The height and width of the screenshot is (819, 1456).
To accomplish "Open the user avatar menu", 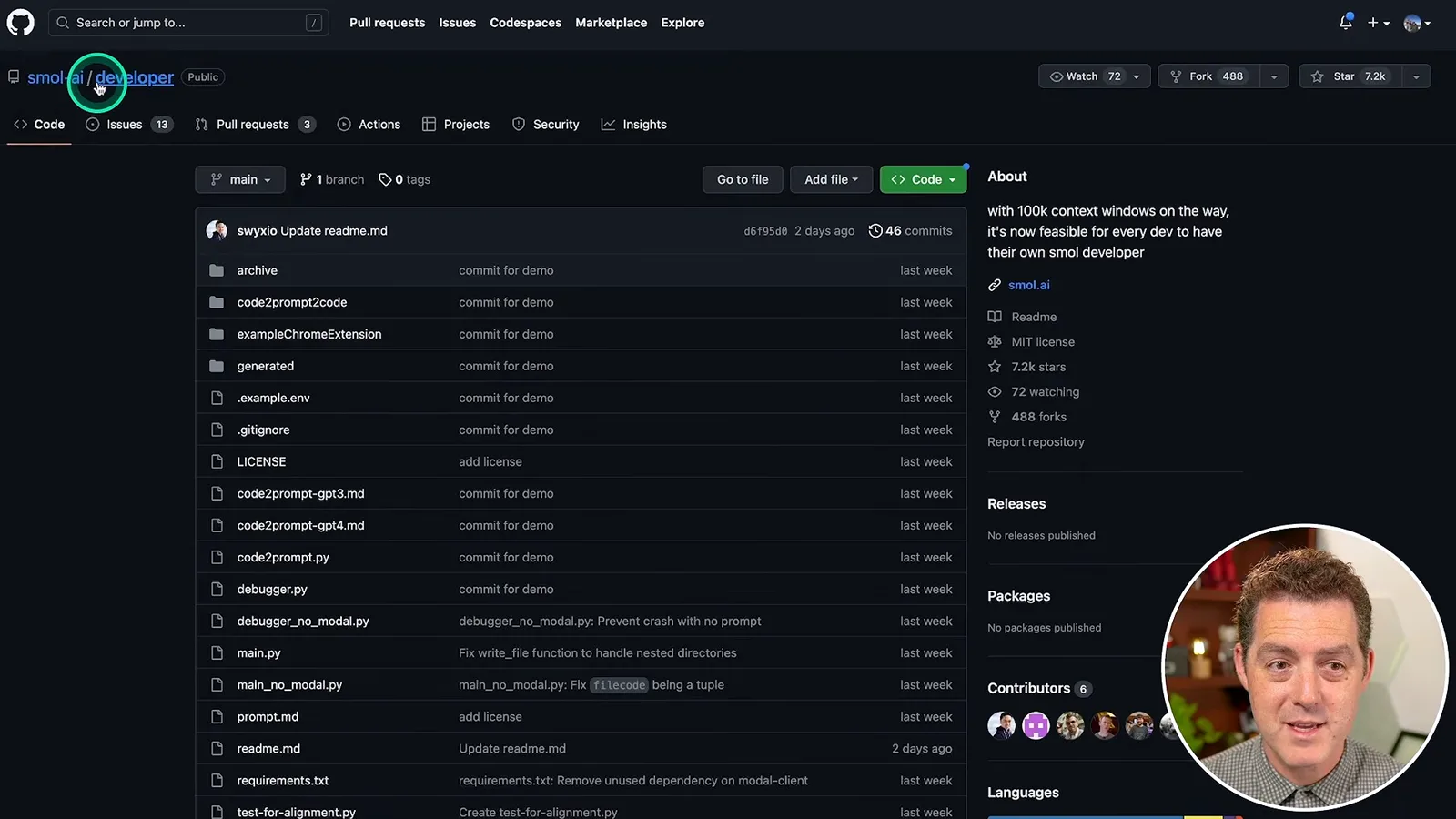I will [x=1417, y=23].
